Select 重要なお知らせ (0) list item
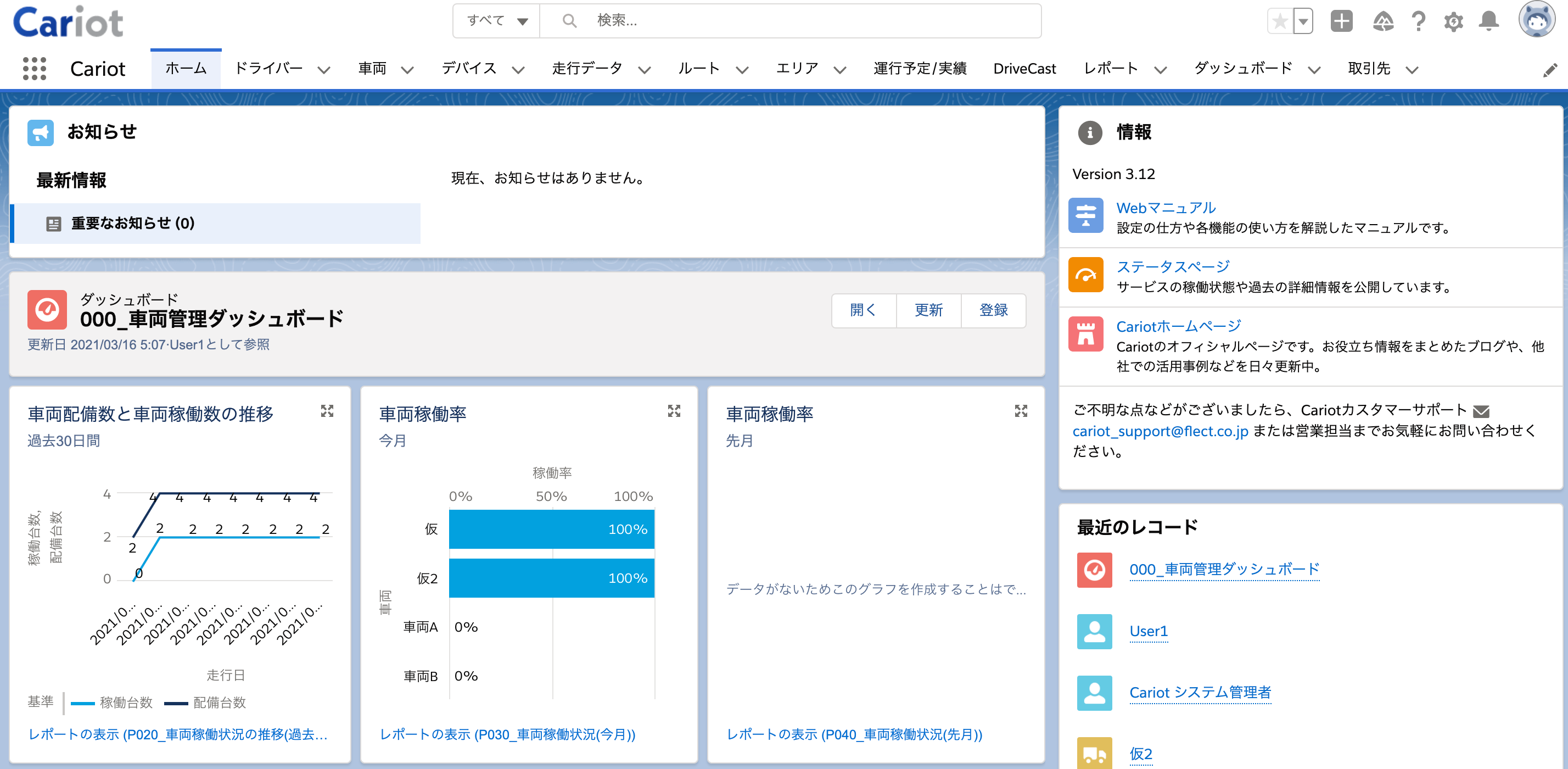 coord(216,224)
